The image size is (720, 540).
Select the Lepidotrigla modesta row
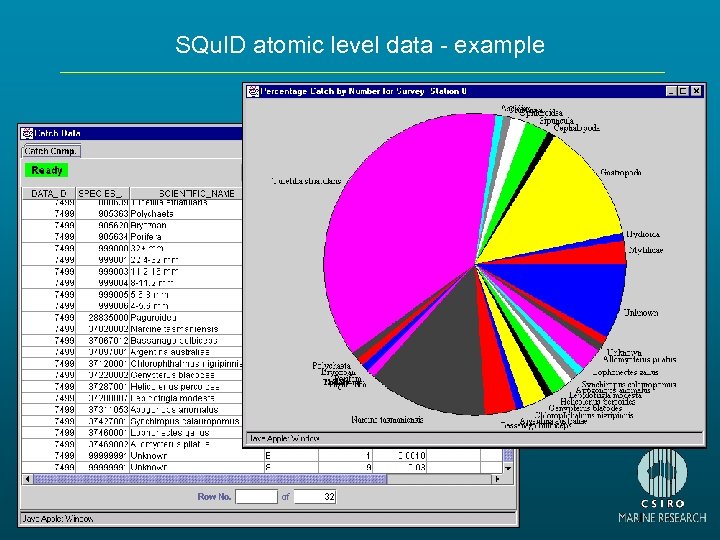tap(132, 398)
